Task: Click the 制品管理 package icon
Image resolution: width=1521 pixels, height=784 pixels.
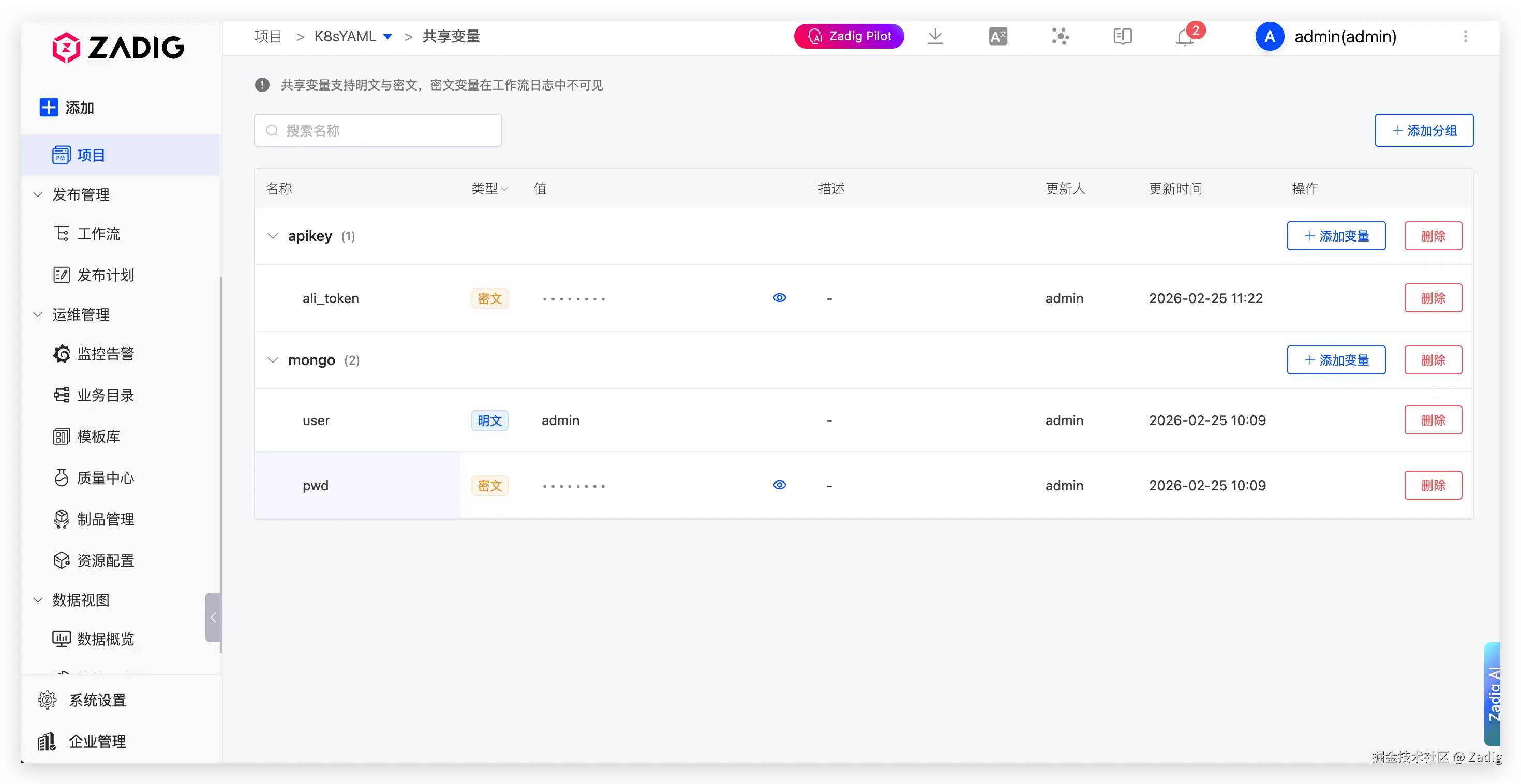Action: pos(62,519)
